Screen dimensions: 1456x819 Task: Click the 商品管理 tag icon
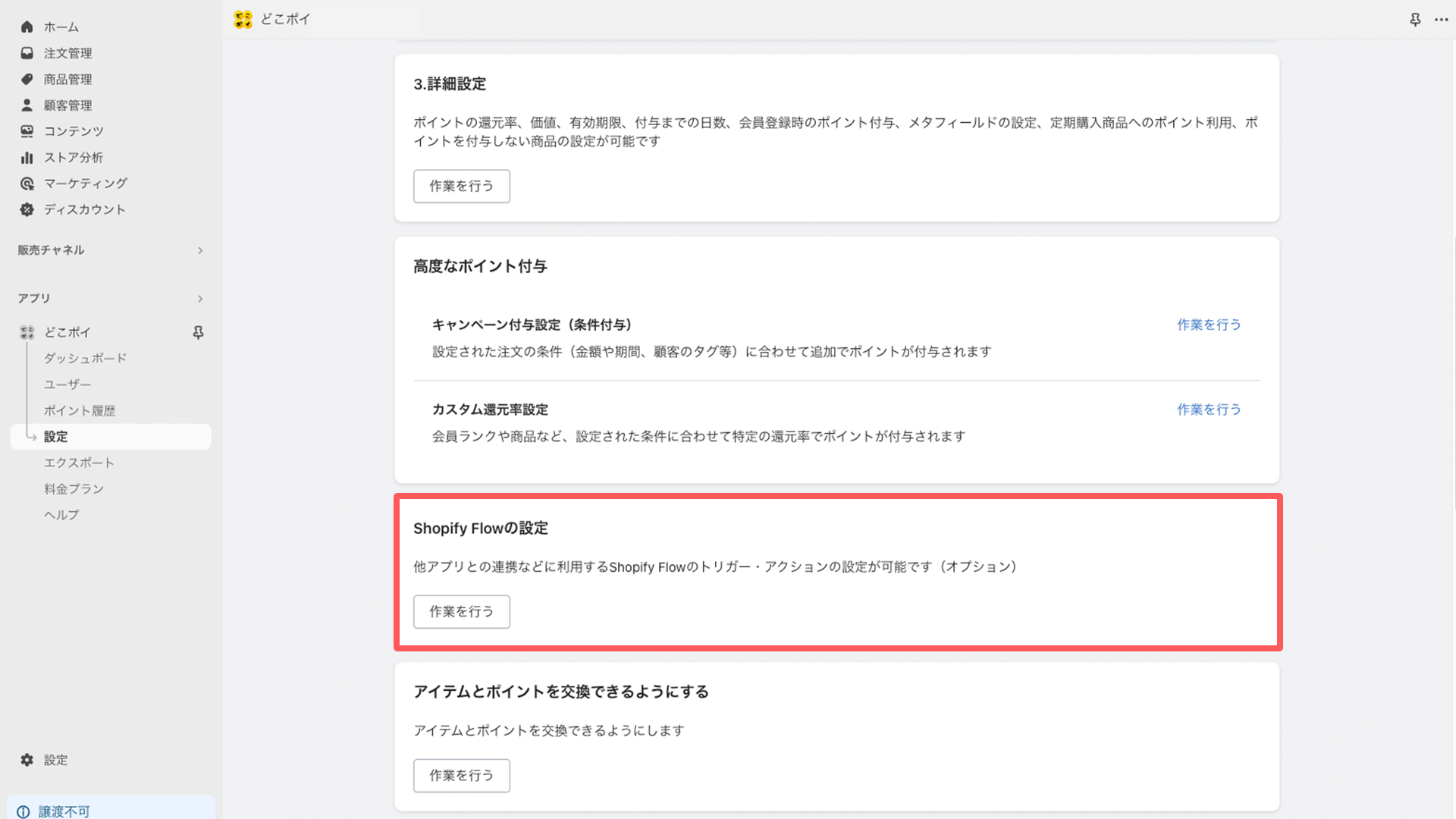pyautogui.click(x=27, y=79)
